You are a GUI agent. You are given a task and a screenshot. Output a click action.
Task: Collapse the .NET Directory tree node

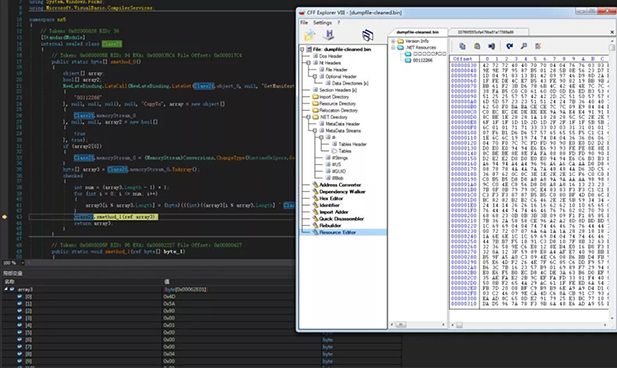308,117
